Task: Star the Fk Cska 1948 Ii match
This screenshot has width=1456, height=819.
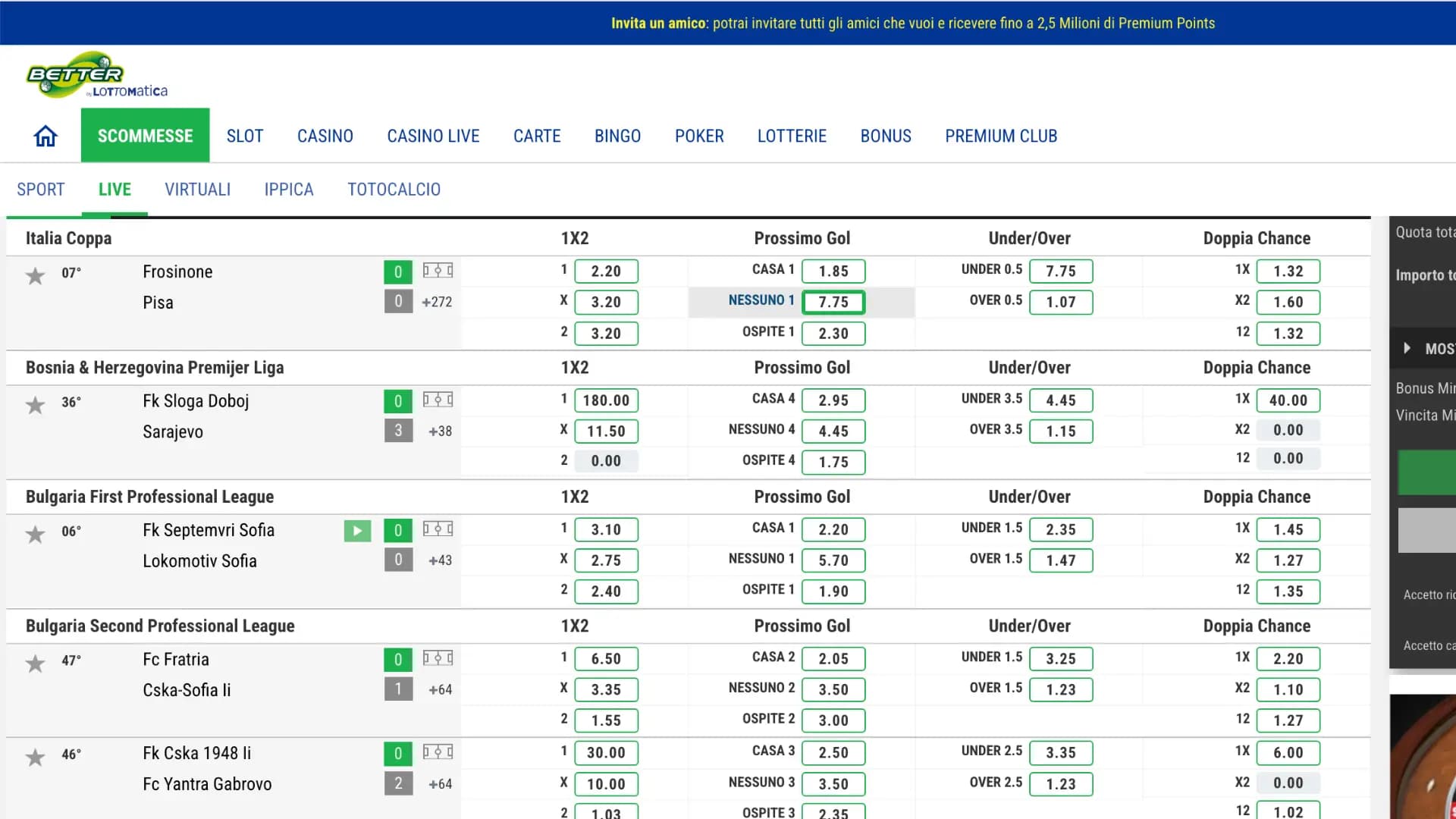Action: [35, 757]
